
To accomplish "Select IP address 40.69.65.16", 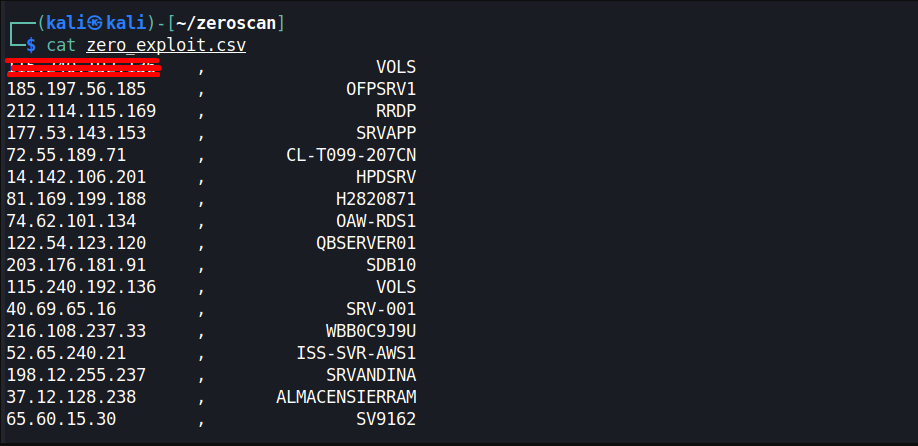I will tap(61, 309).
